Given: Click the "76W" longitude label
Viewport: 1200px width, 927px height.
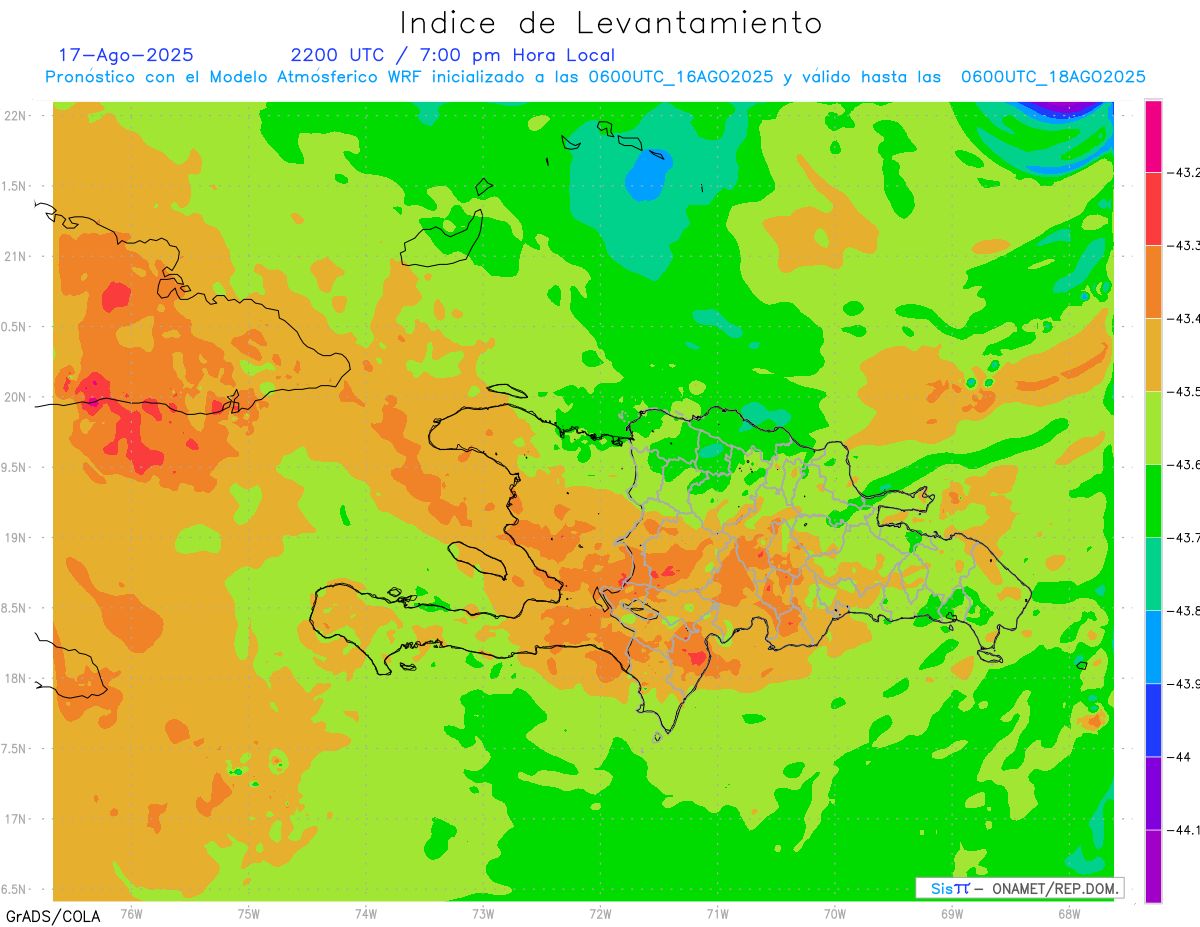Looking at the screenshot, I should [132, 913].
